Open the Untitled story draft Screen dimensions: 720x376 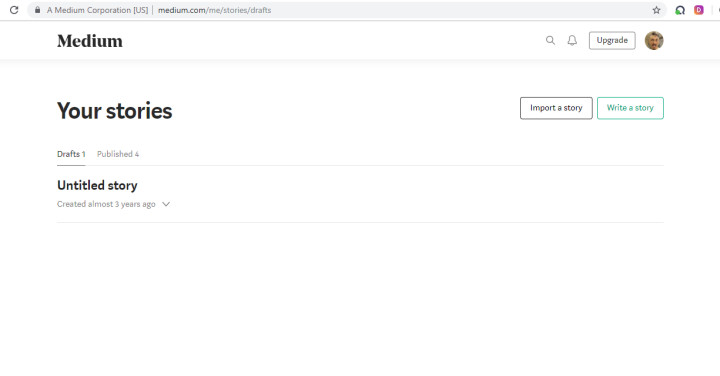(97, 185)
